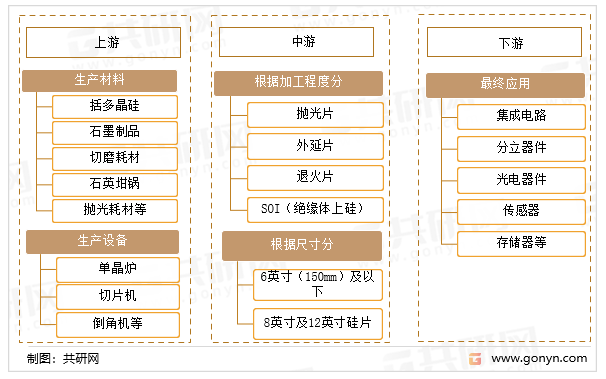Select the 生产材料 category bar
Screen dimensions: 606x379
pyautogui.click(x=99, y=81)
